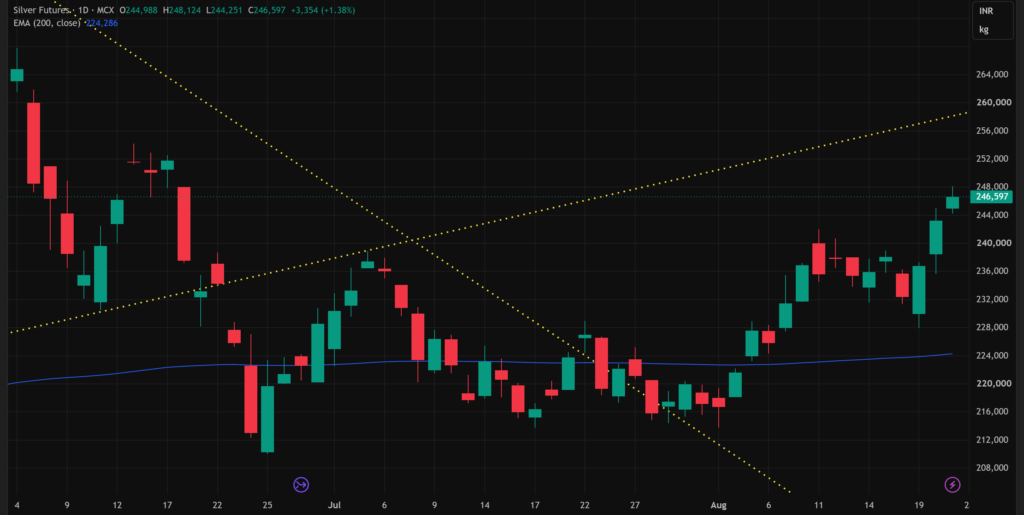Click the Aug label on the time axis

(718, 505)
